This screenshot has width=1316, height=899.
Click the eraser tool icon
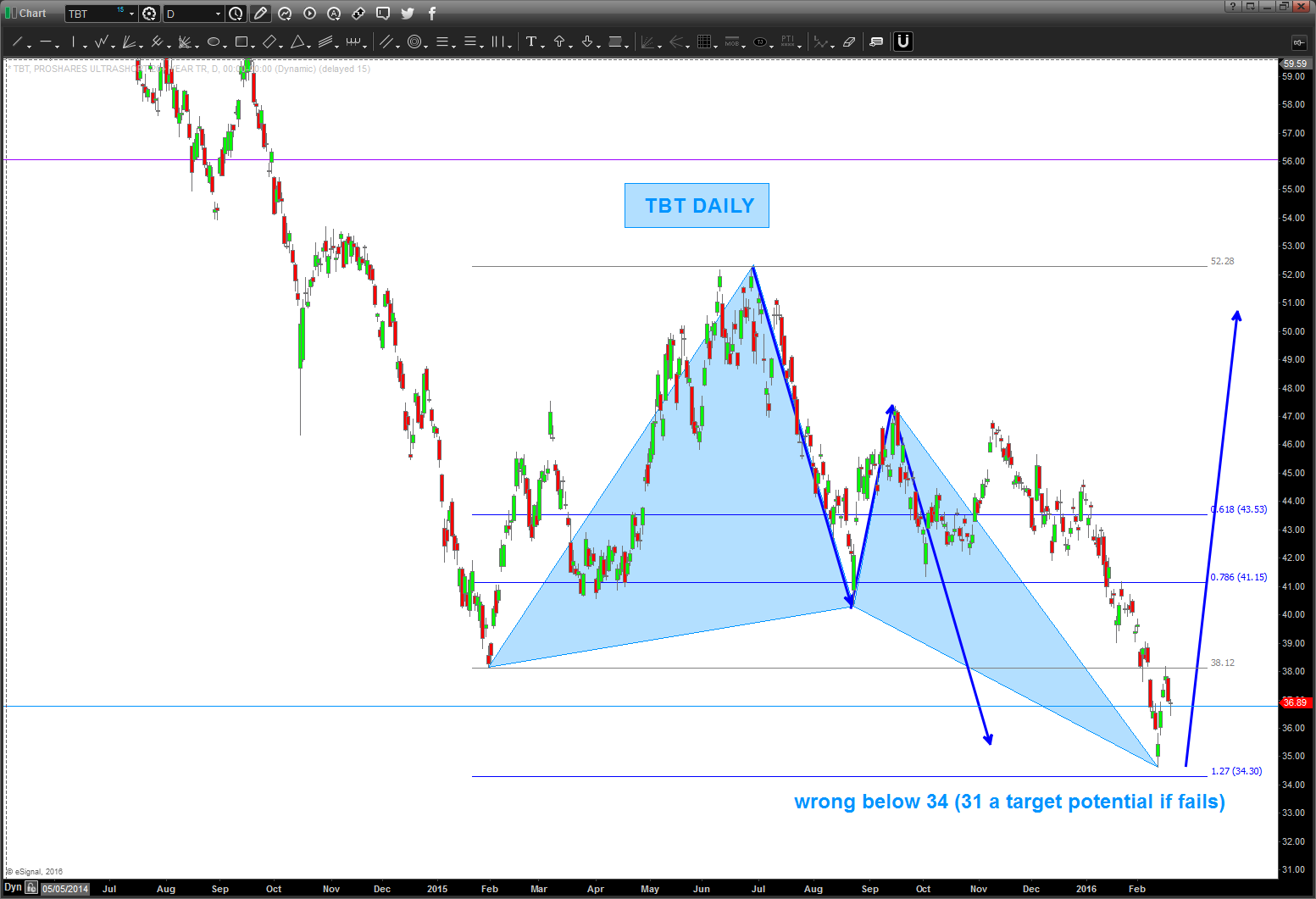click(849, 42)
